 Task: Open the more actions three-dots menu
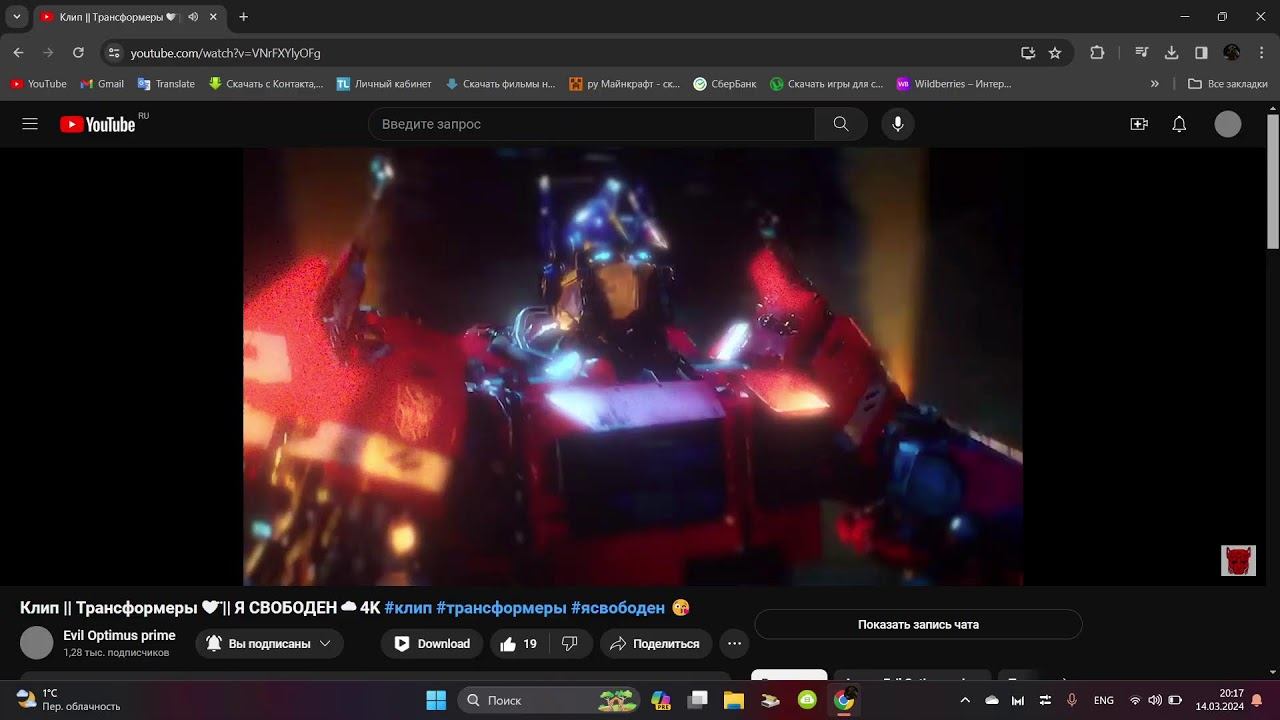pyautogui.click(x=734, y=644)
